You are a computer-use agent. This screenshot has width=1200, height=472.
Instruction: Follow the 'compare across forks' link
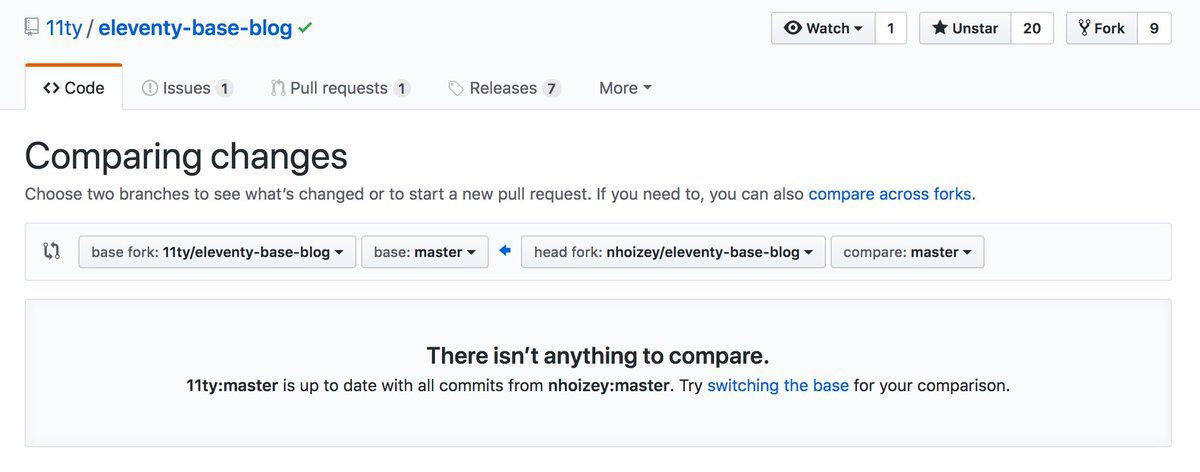point(890,194)
